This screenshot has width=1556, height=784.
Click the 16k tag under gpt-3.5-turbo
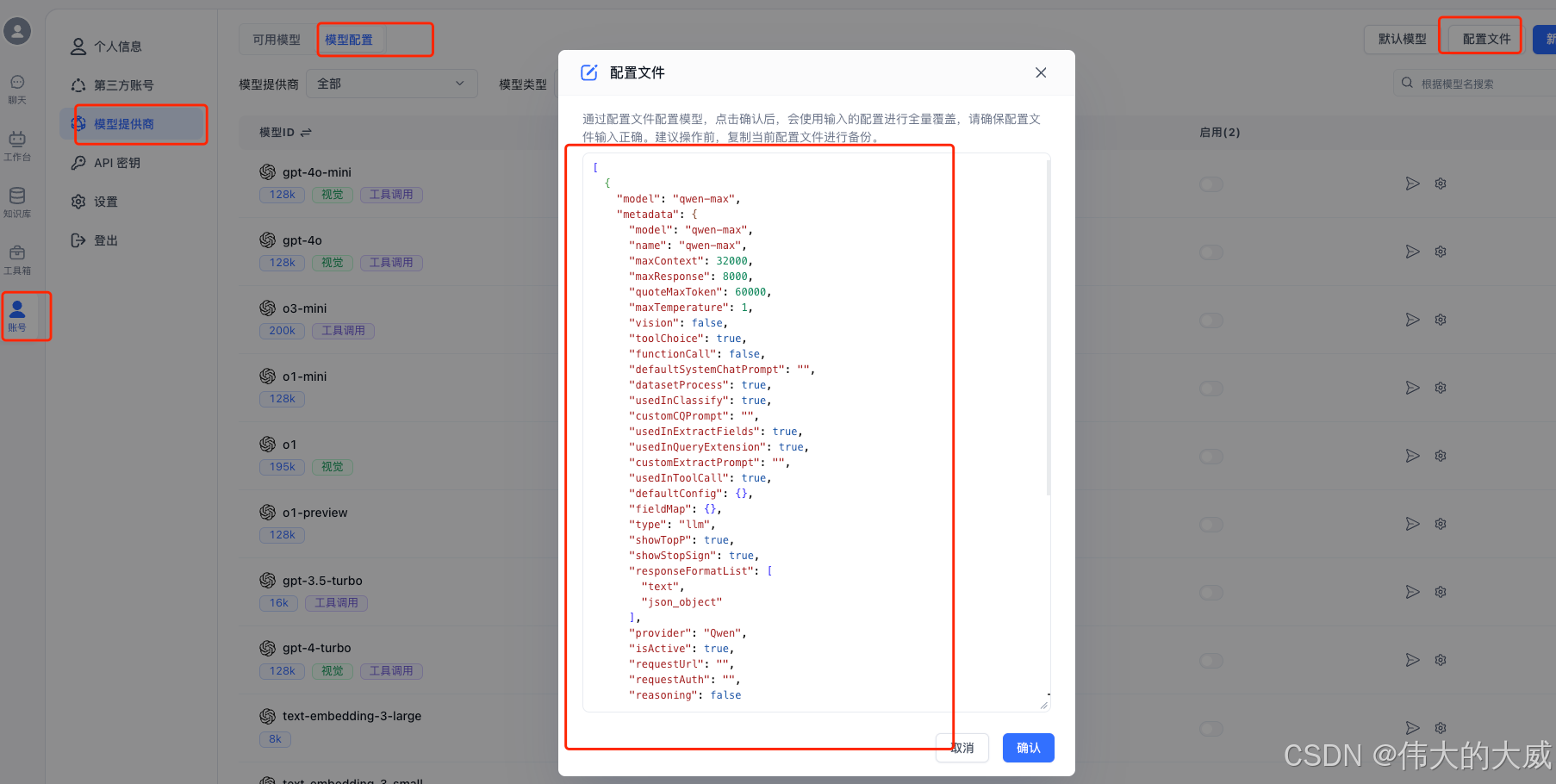coord(278,603)
